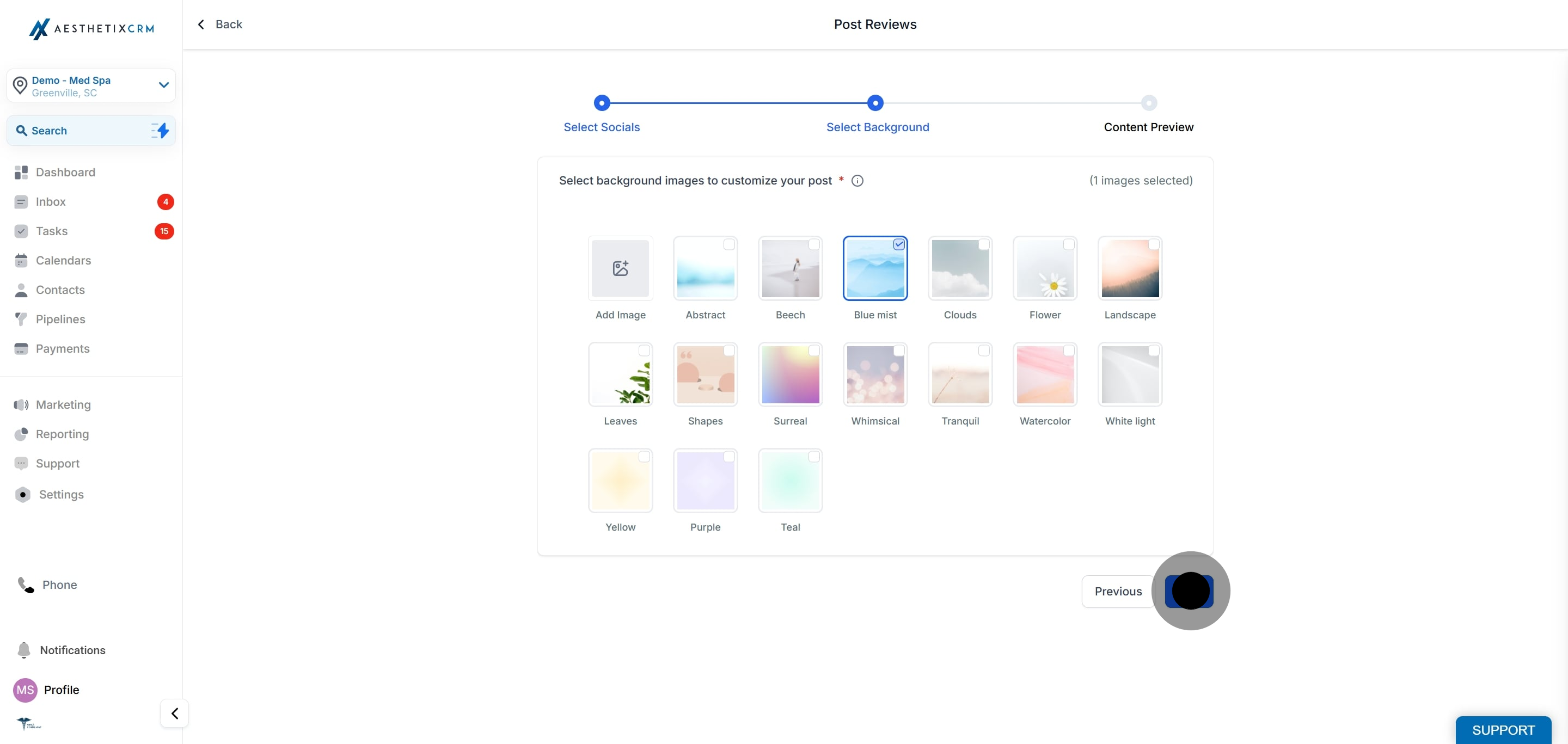Click the Contacts person icon

tap(21, 290)
